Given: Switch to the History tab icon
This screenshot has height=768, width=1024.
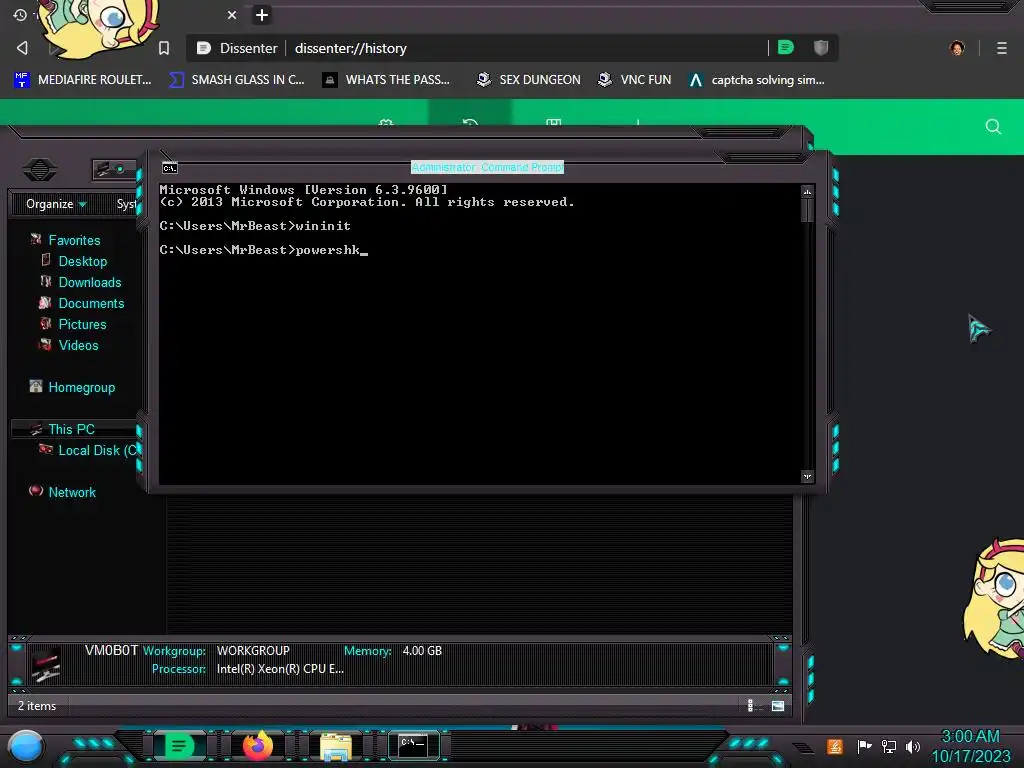Looking at the screenshot, I should tap(470, 120).
